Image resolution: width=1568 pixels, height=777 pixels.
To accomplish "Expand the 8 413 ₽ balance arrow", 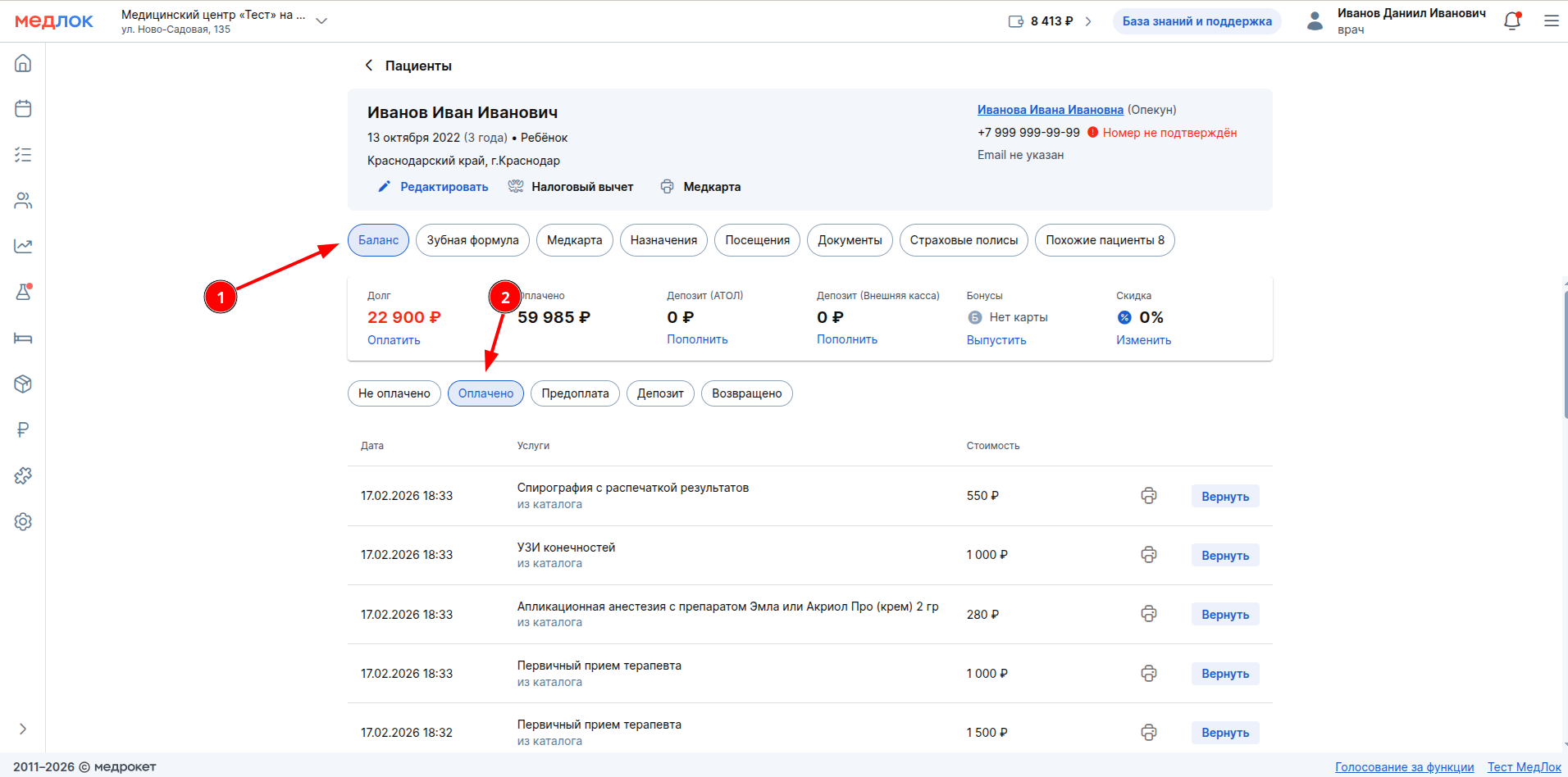I will (x=1088, y=21).
